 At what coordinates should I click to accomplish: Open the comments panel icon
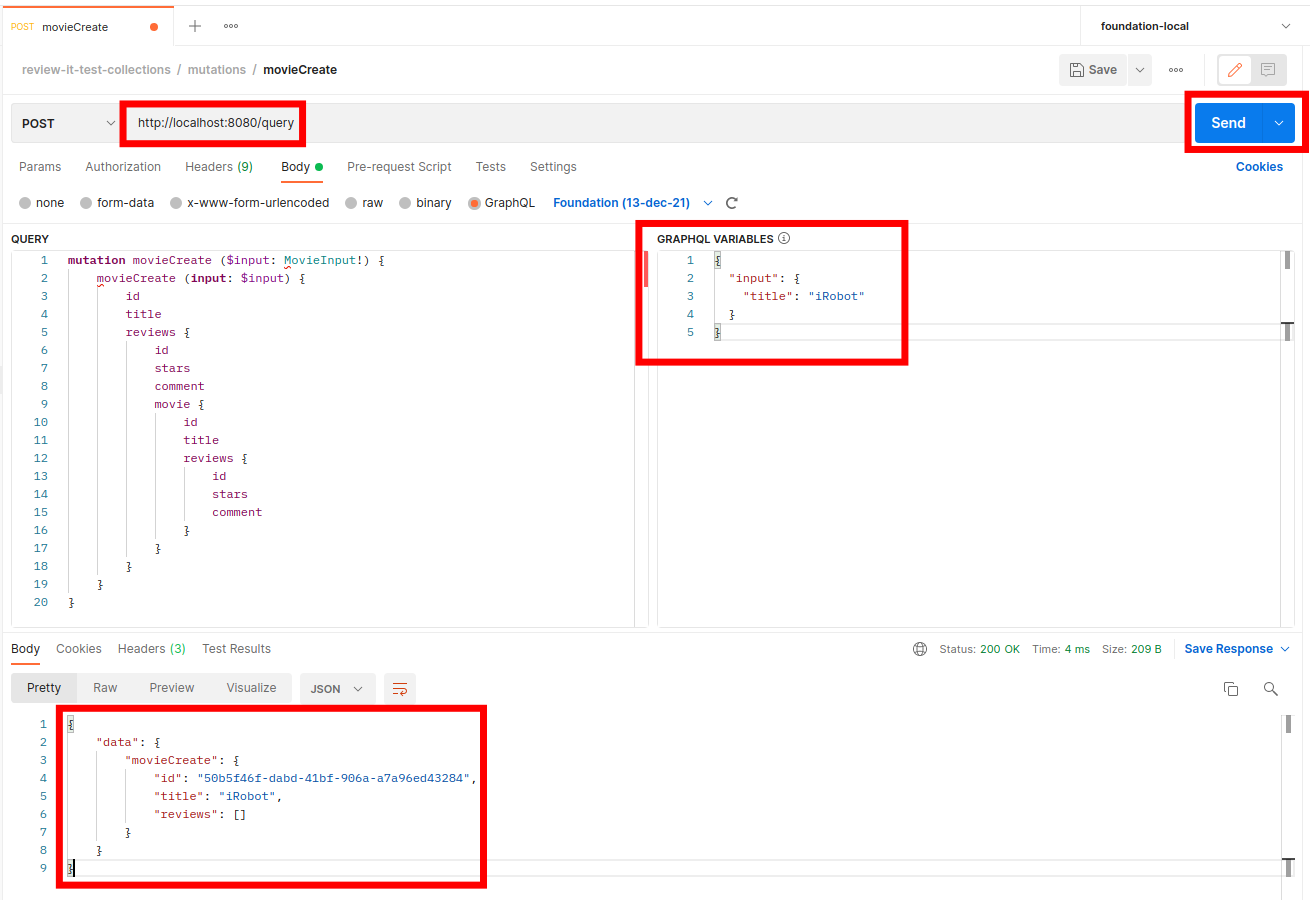[1268, 70]
